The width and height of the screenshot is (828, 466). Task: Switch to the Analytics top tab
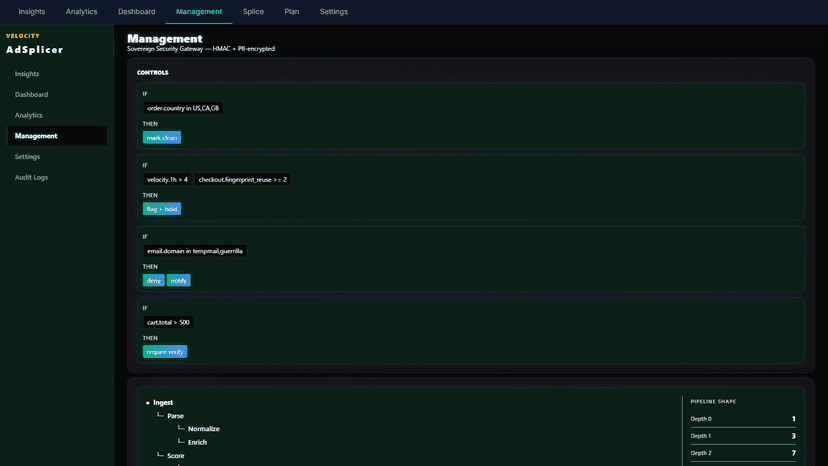click(81, 12)
